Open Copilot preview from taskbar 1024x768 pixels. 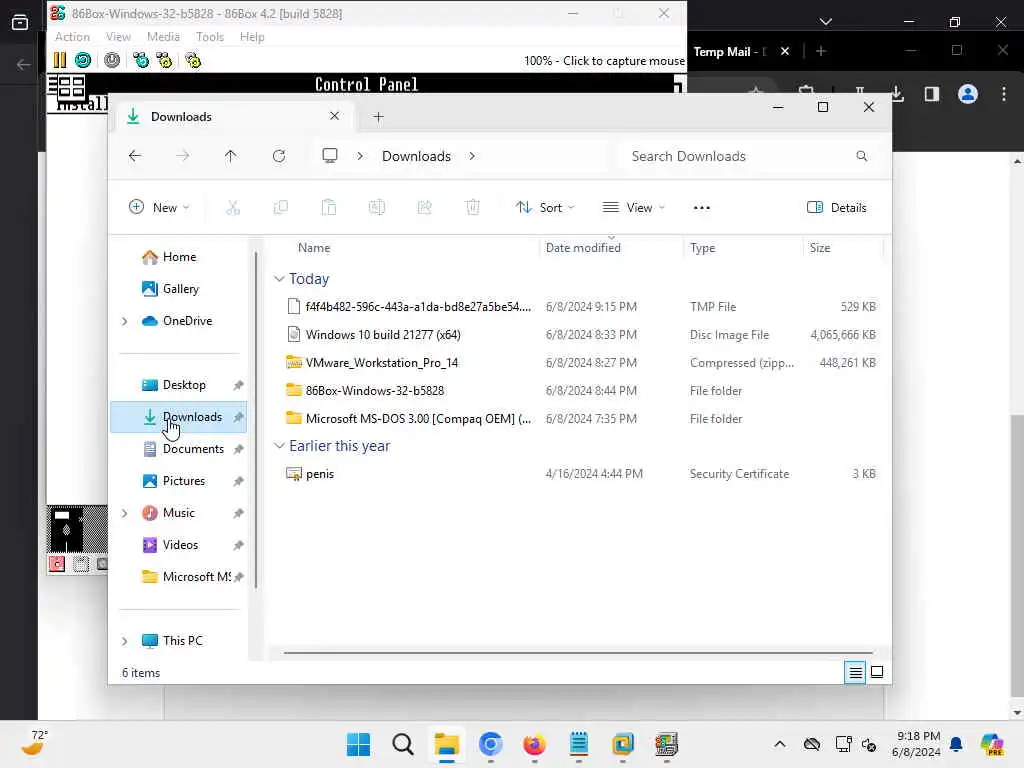pyautogui.click(x=992, y=744)
